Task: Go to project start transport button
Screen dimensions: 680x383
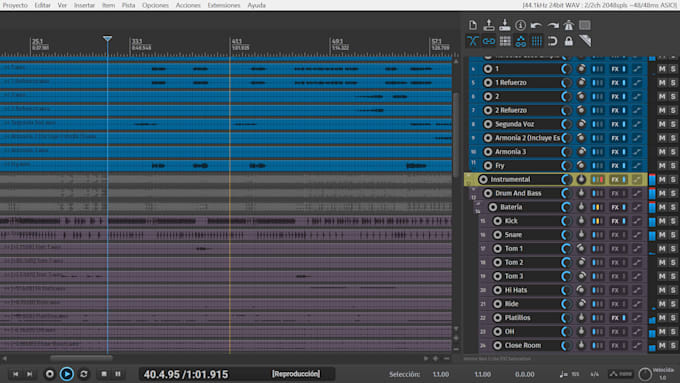Action: (16, 374)
